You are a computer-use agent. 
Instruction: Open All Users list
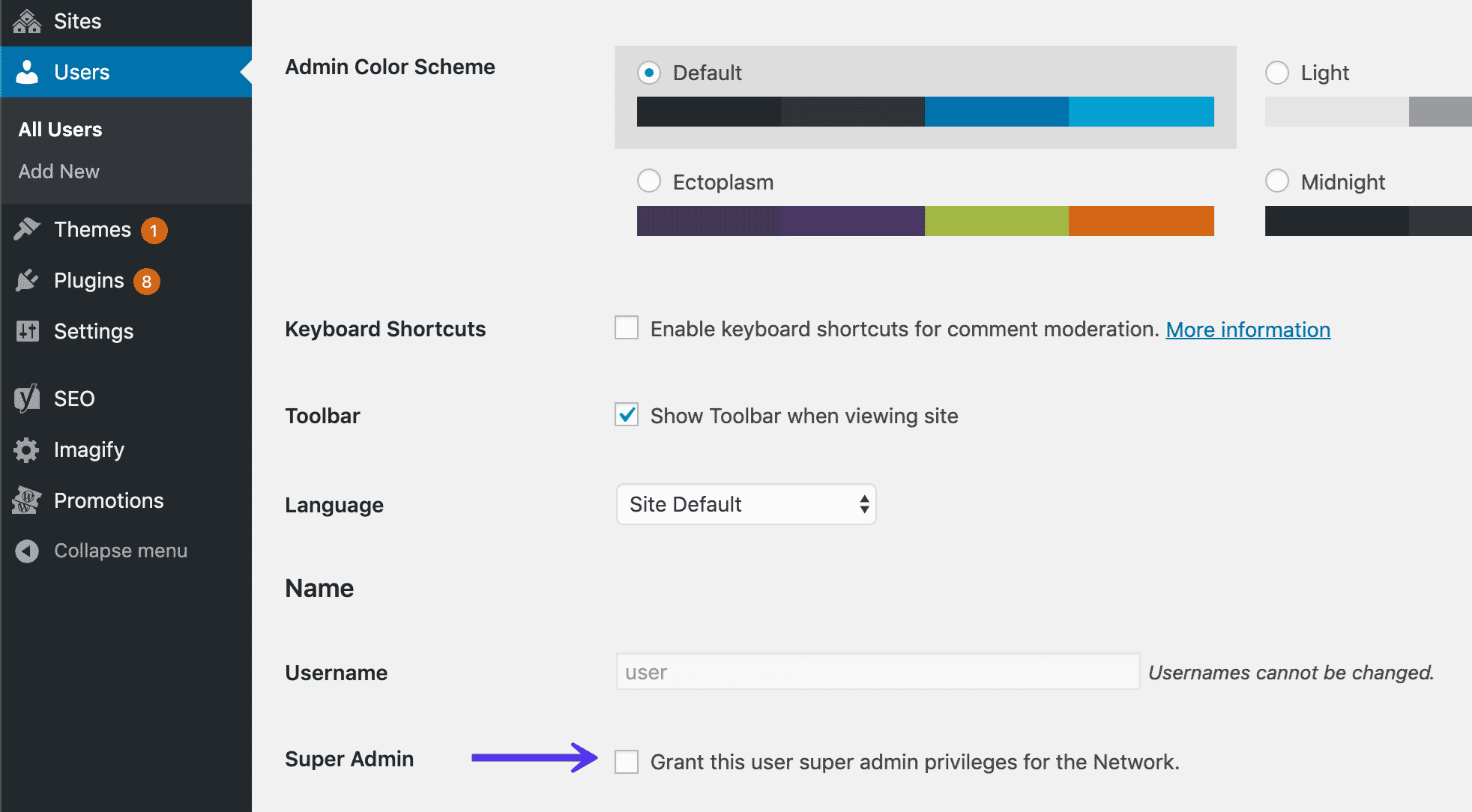point(61,128)
